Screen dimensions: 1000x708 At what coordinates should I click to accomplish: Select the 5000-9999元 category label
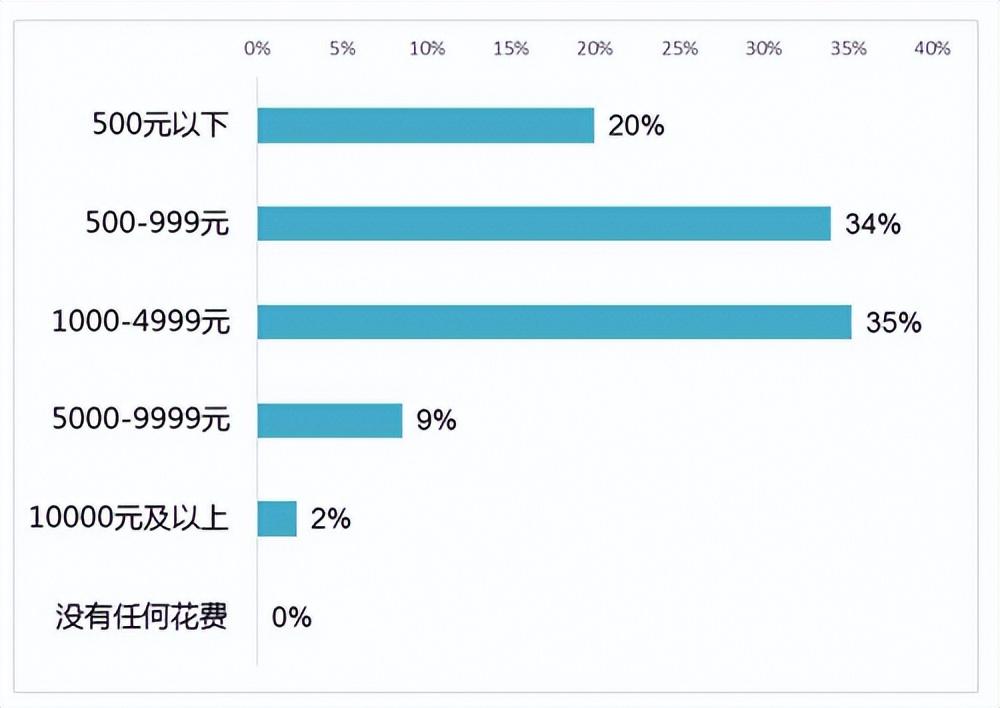coord(141,419)
